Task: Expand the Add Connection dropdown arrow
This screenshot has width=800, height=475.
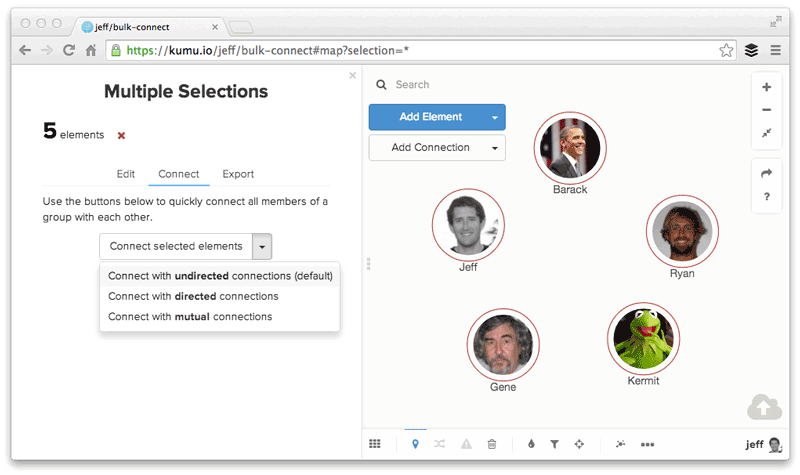Action: 494,148
